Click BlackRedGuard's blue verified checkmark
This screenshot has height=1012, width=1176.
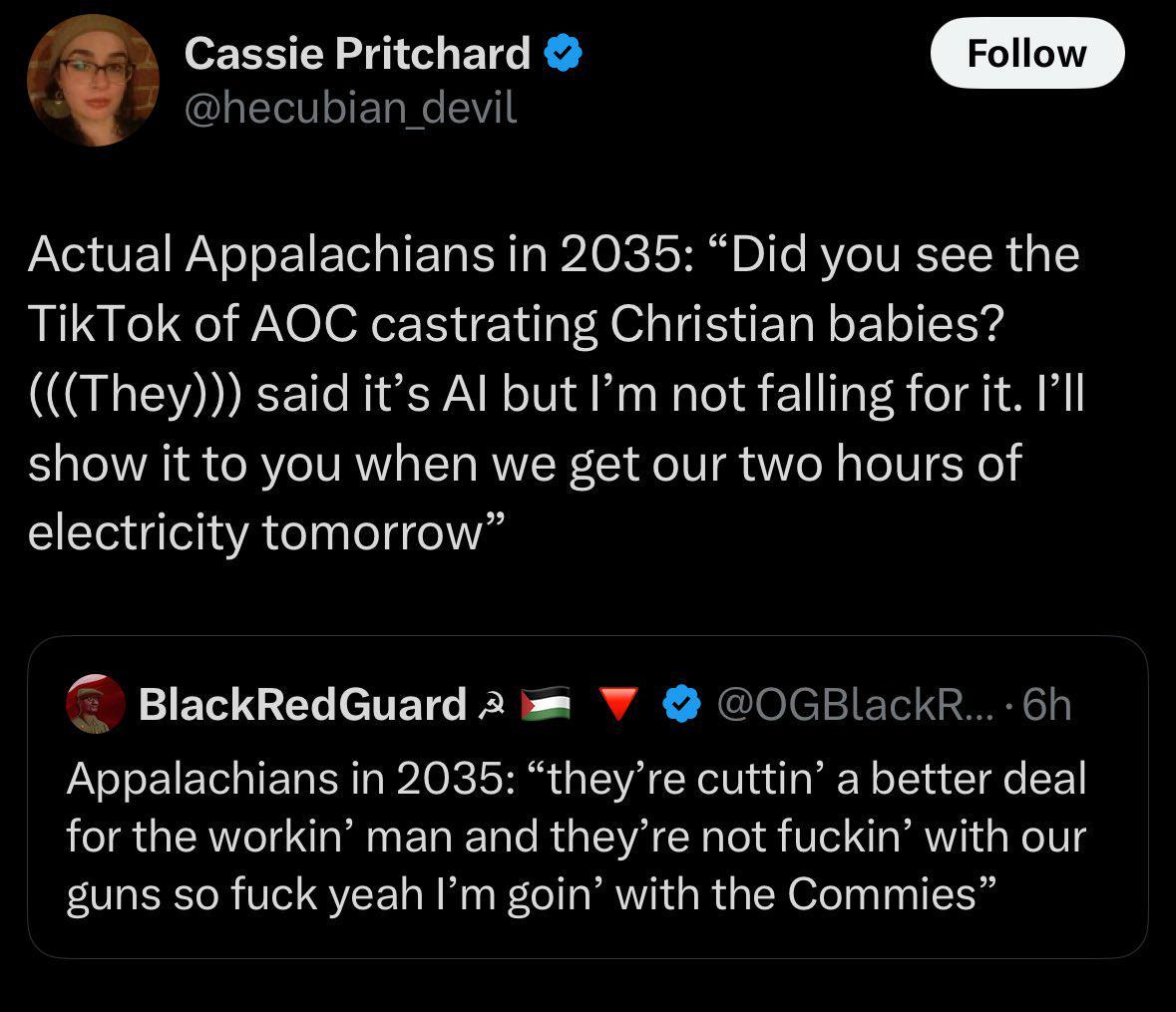(681, 705)
